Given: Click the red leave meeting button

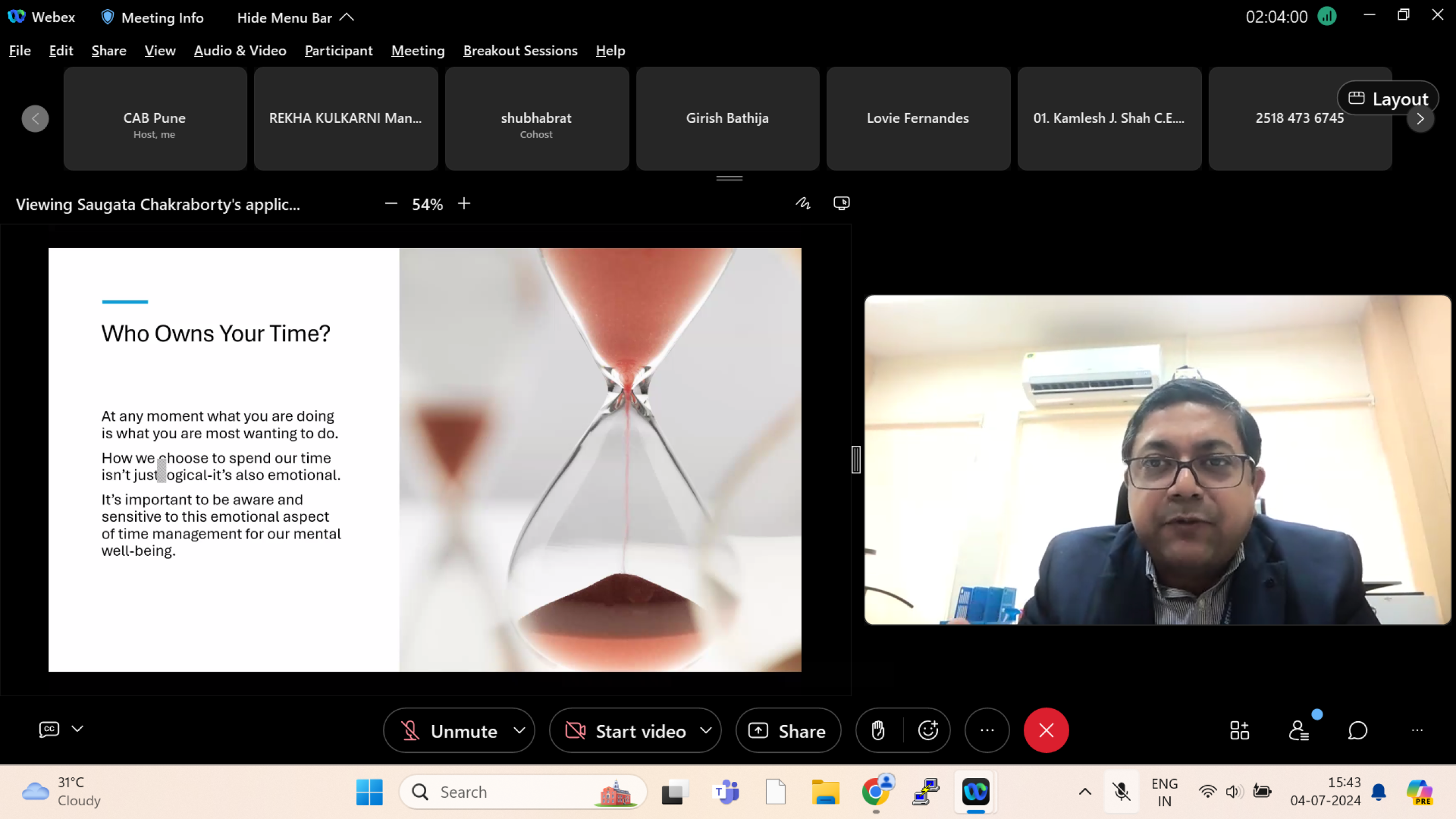Looking at the screenshot, I should (x=1046, y=730).
